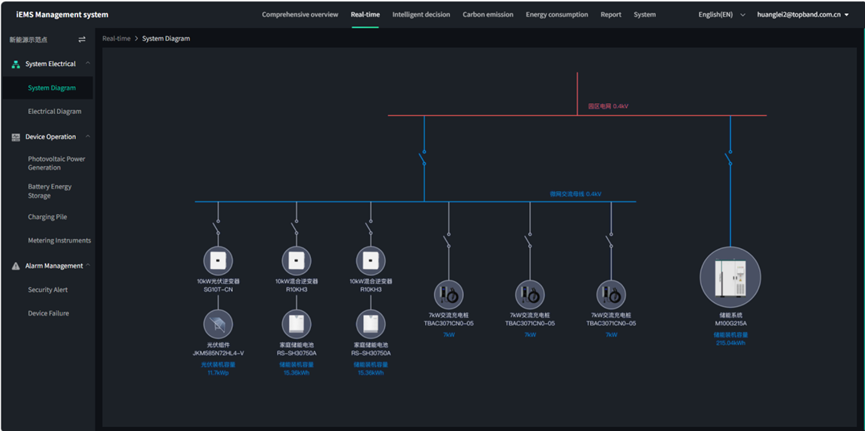
Task: Toggle the breaker switch above the SG10T-CN inverter
Action: (x=216, y=227)
